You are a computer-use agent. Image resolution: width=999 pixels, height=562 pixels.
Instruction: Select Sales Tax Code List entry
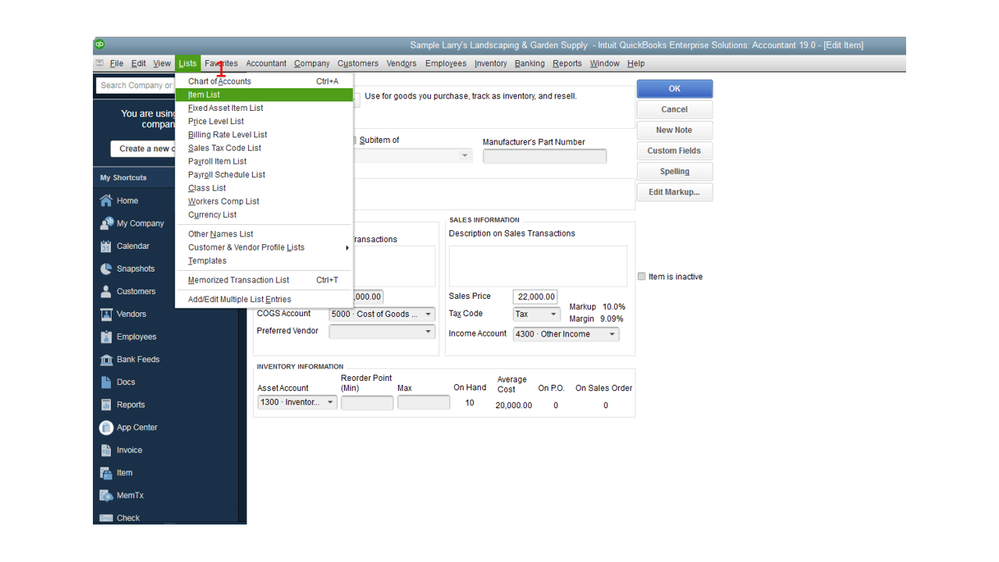263,148
